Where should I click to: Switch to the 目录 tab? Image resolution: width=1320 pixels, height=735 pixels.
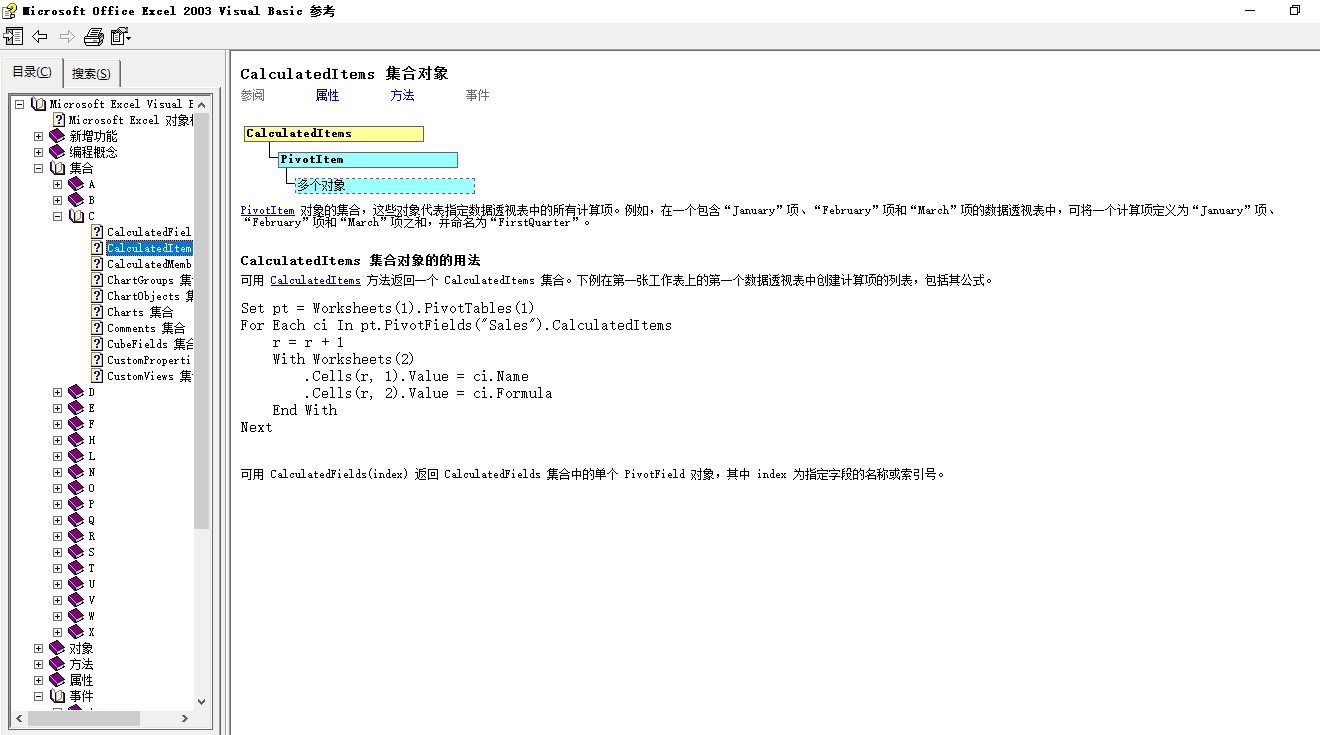[31, 73]
